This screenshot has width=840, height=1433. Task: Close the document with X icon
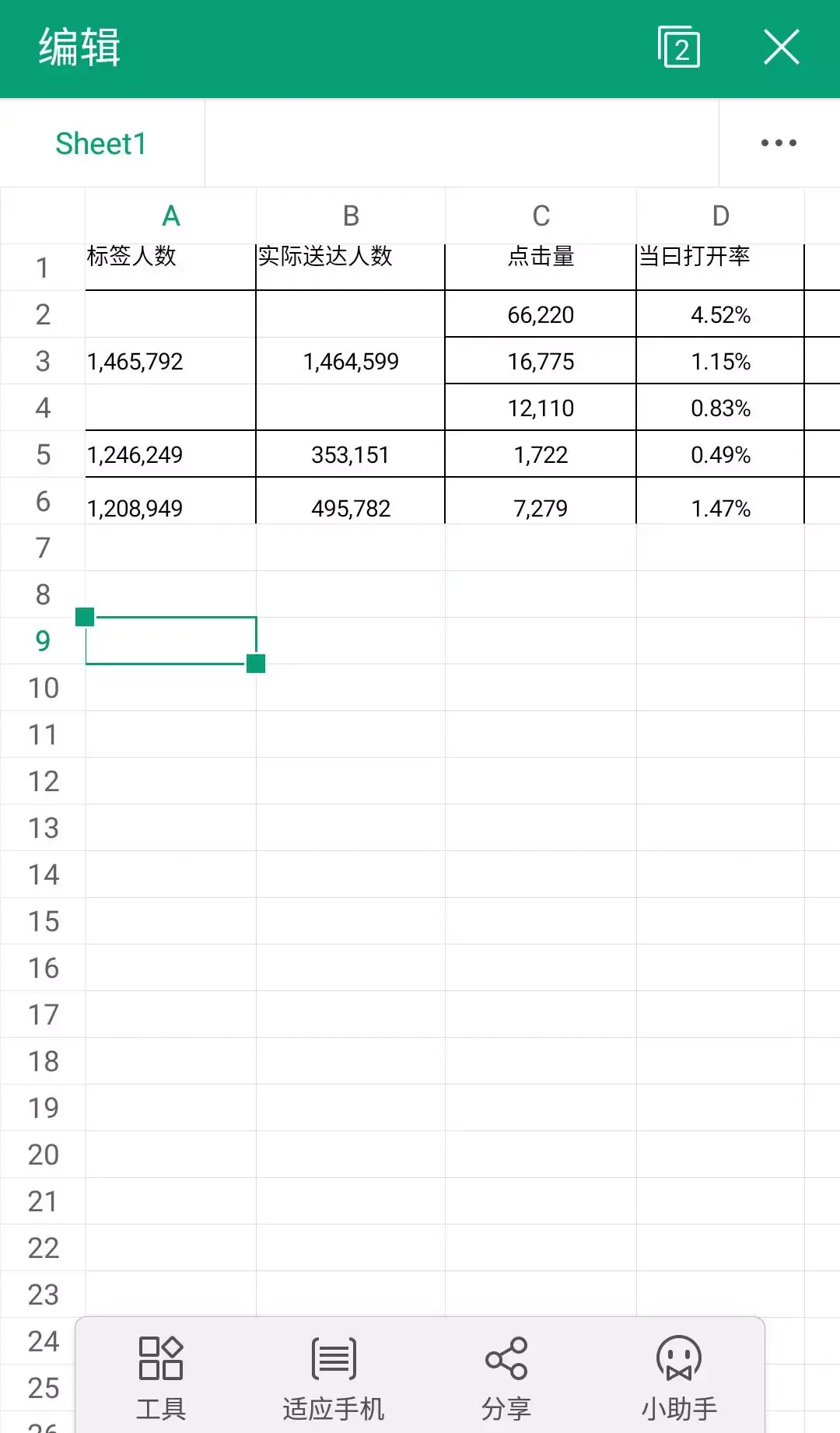click(x=782, y=47)
